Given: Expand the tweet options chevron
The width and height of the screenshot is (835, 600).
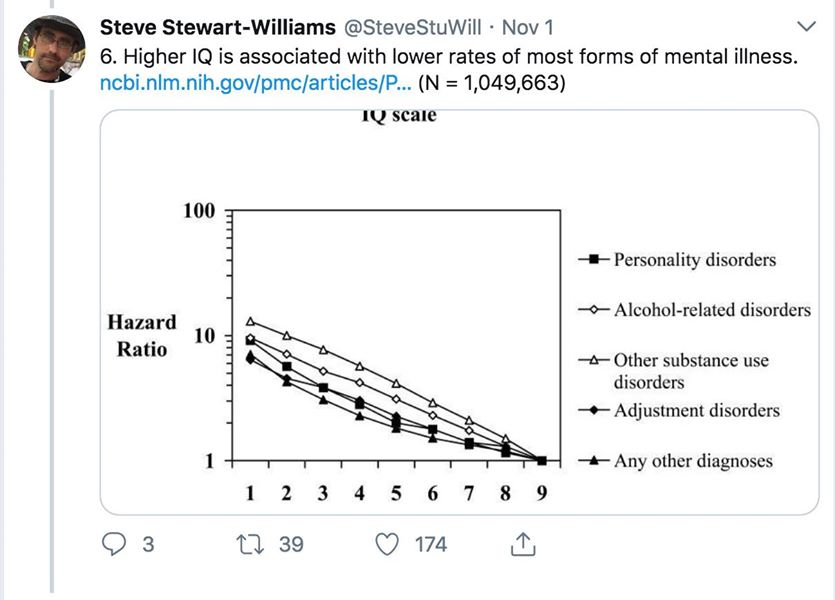Looking at the screenshot, I should pyautogui.click(x=807, y=26).
